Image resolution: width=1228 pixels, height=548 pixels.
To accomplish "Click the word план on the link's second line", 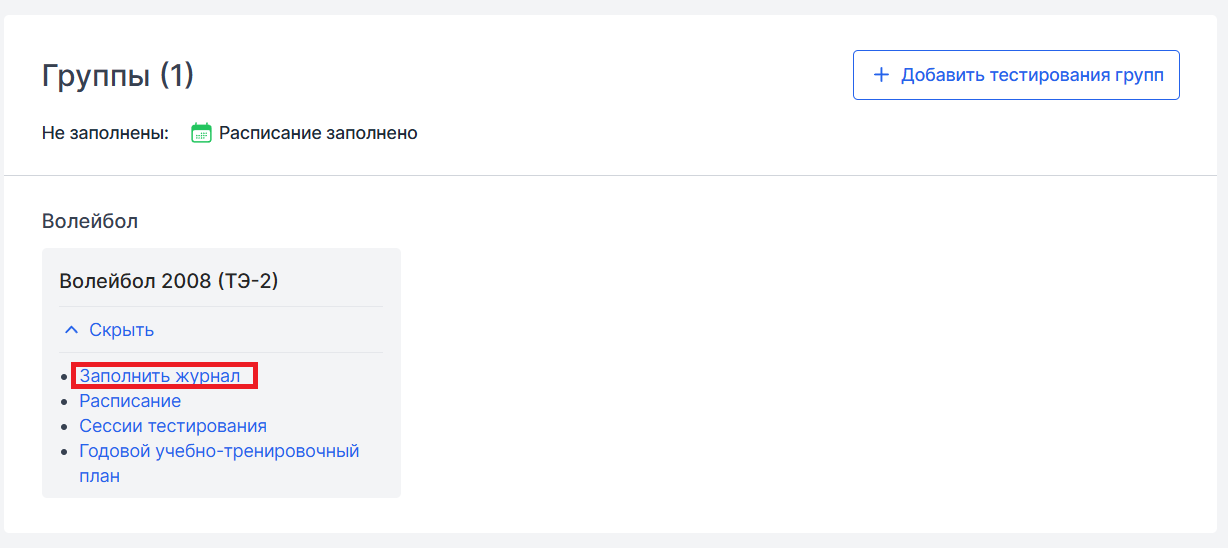I will click(x=100, y=476).
